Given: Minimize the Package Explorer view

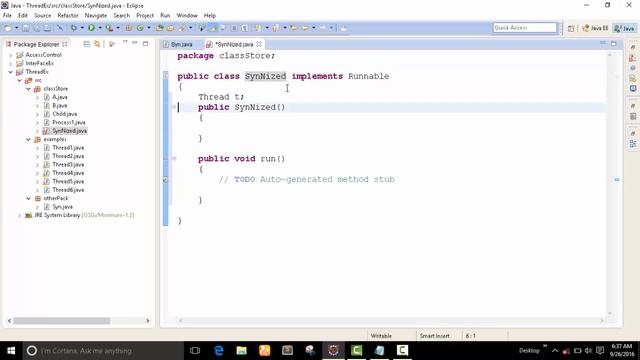Looking at the screenshot, I should 134,43.
